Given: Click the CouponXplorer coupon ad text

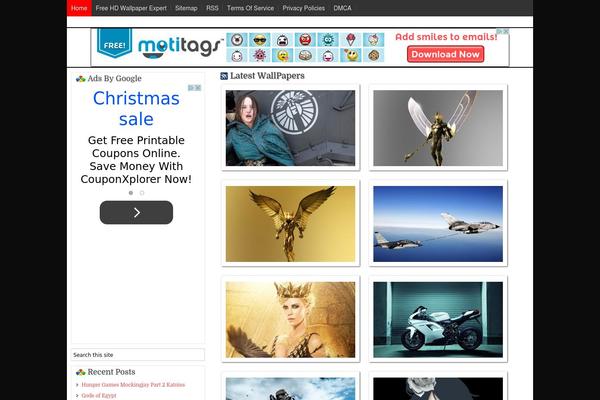Looking at the screenshot, I should coord(136,160).
